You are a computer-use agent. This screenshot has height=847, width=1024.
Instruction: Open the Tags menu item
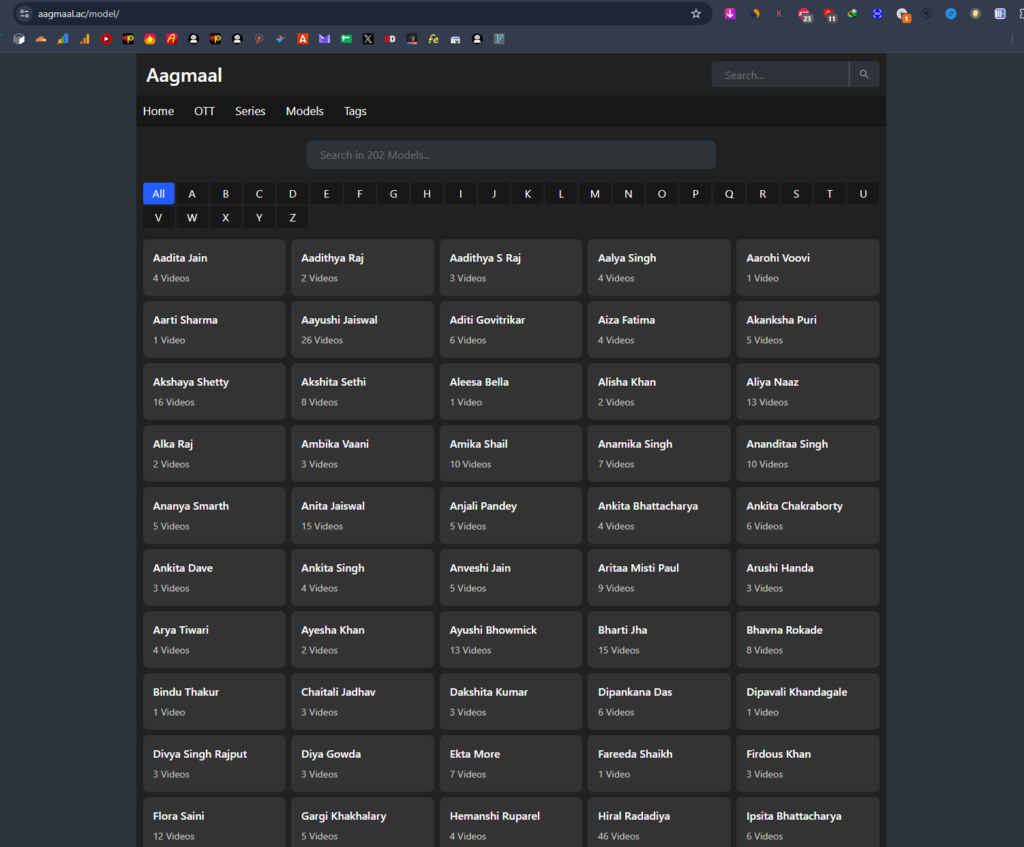355,111
